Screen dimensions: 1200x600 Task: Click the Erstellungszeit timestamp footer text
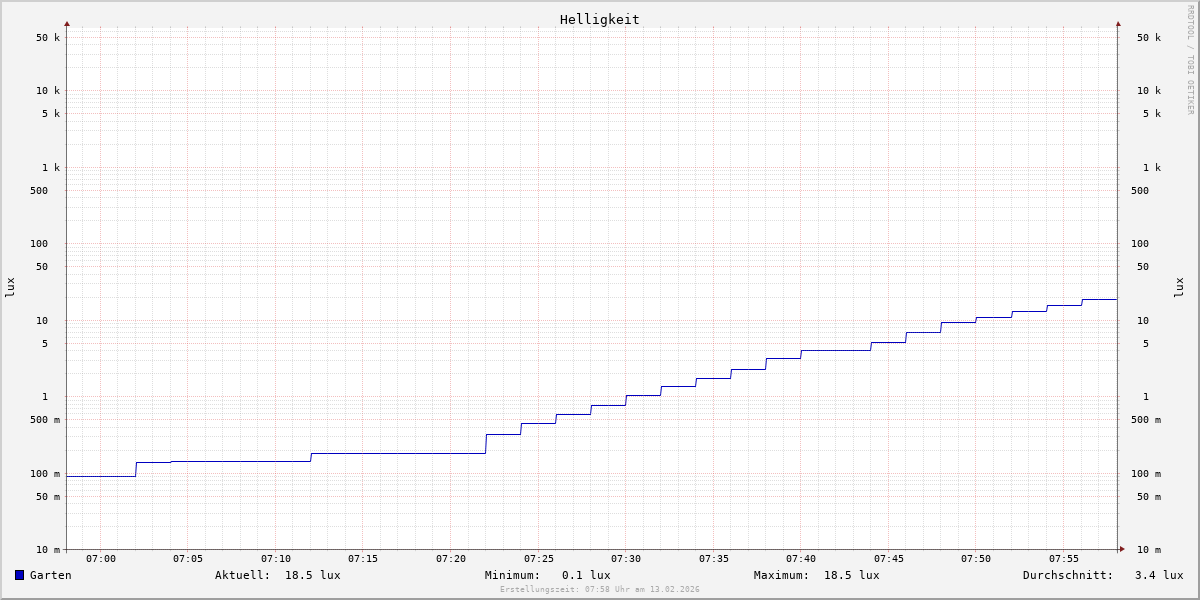tap(599, 590)
